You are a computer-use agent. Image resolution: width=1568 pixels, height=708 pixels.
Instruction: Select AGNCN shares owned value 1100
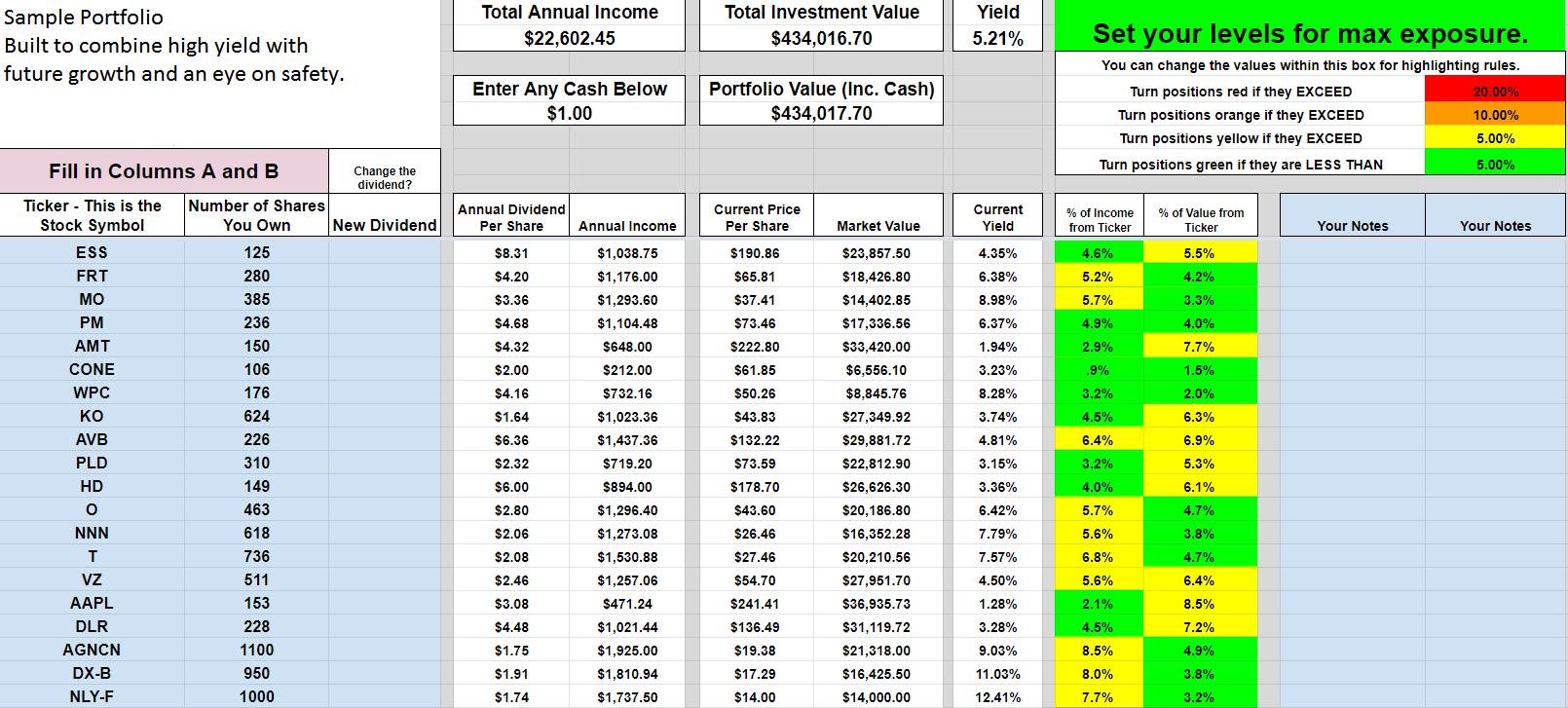click(256, 650)
